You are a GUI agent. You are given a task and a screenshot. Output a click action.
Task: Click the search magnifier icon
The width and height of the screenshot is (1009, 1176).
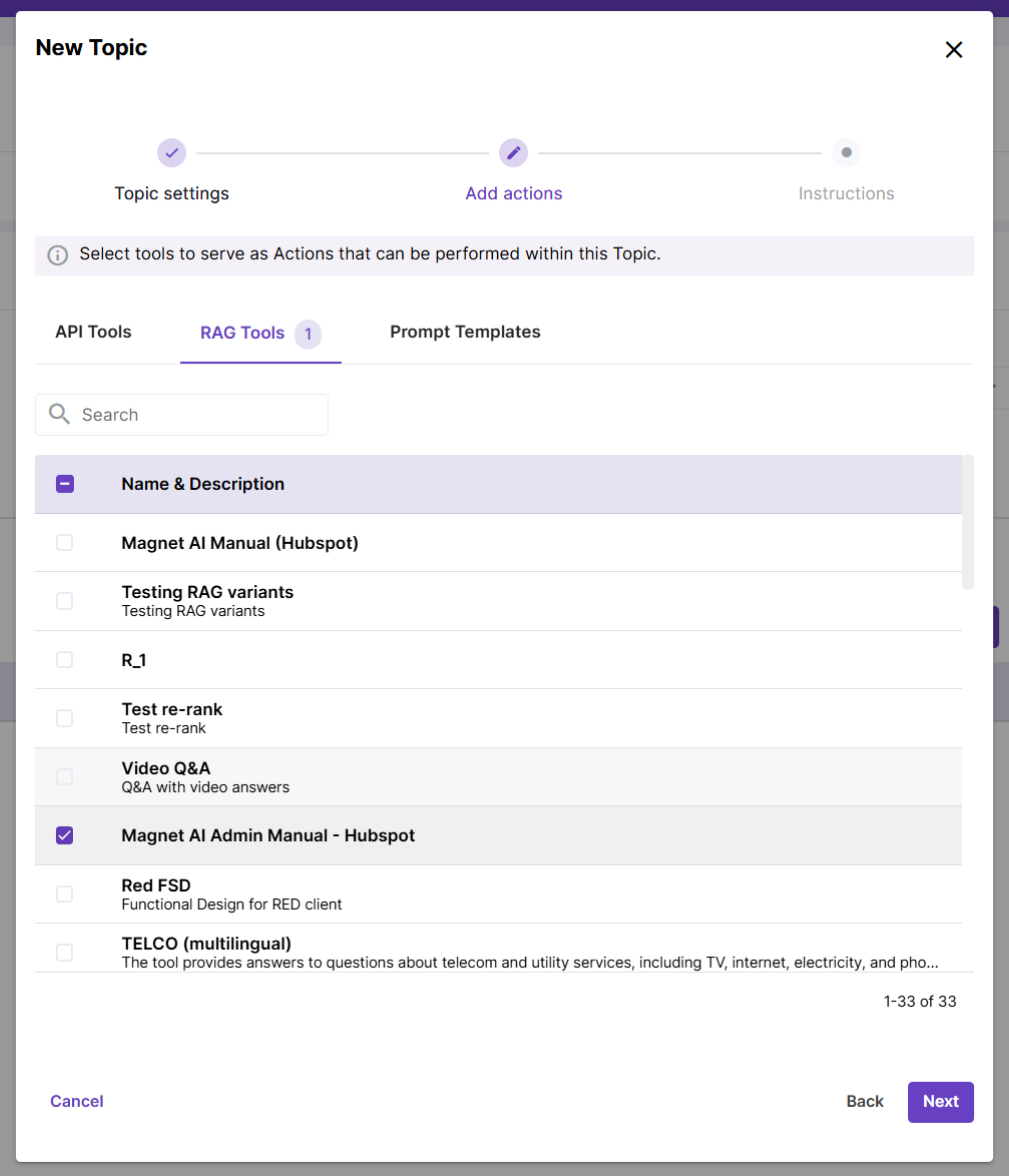click(x=59, y=414)
